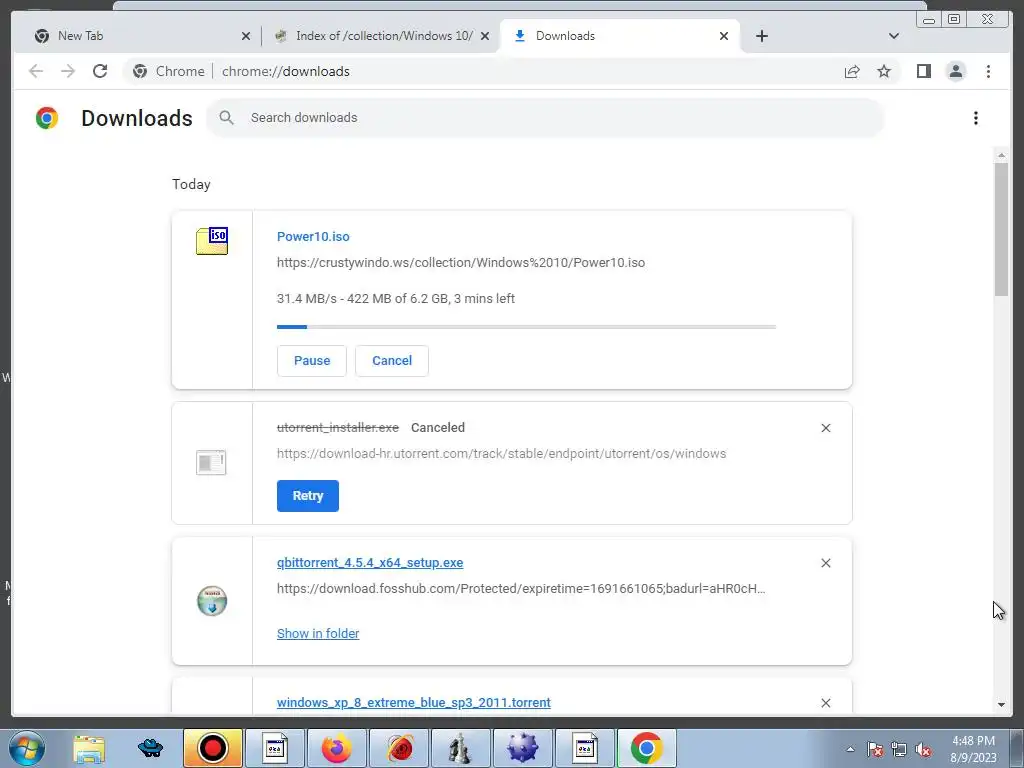Pause the Power10.iso download
Image resolution: width=1024 pixels, height=768 pixels.
312,360
